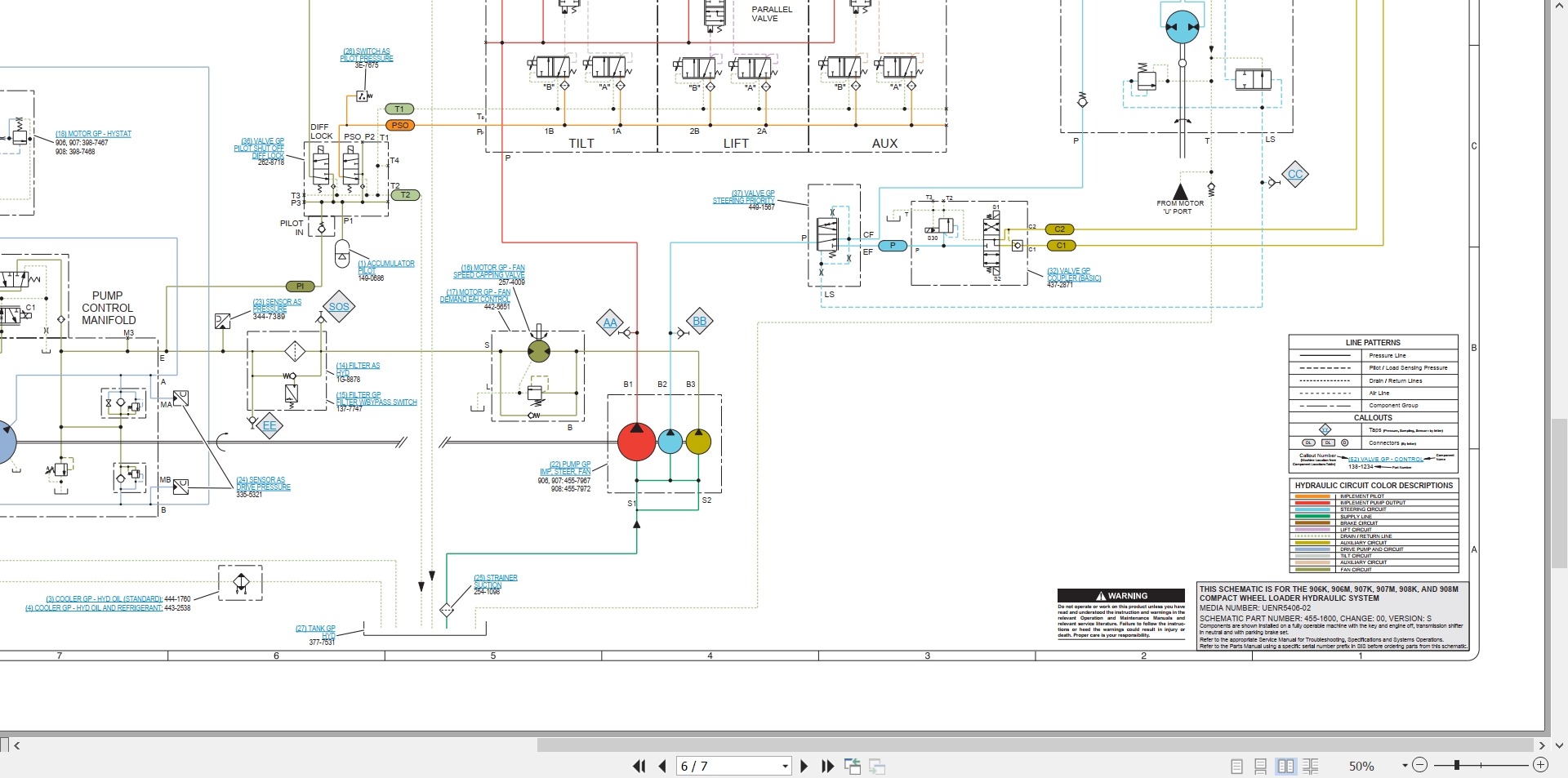Click the vertical scrollbar down arrow
Image resolution: width=1568 pixels, height=778 pixels.
[1559, 745]
